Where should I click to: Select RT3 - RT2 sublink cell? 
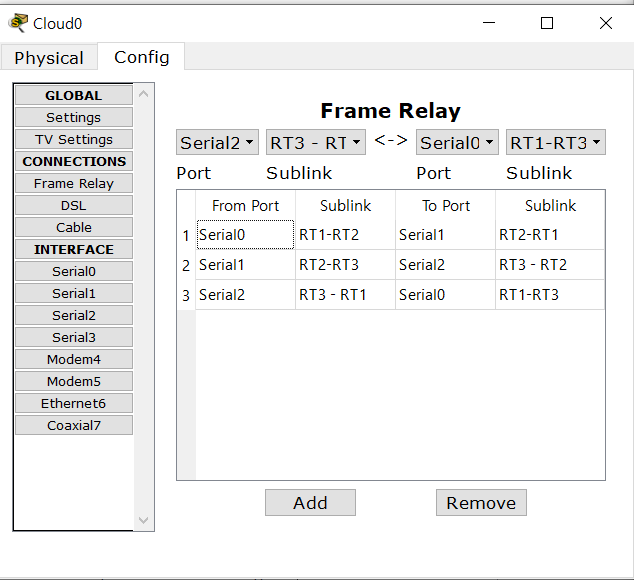pyautogui.click(x=550, y=265)
